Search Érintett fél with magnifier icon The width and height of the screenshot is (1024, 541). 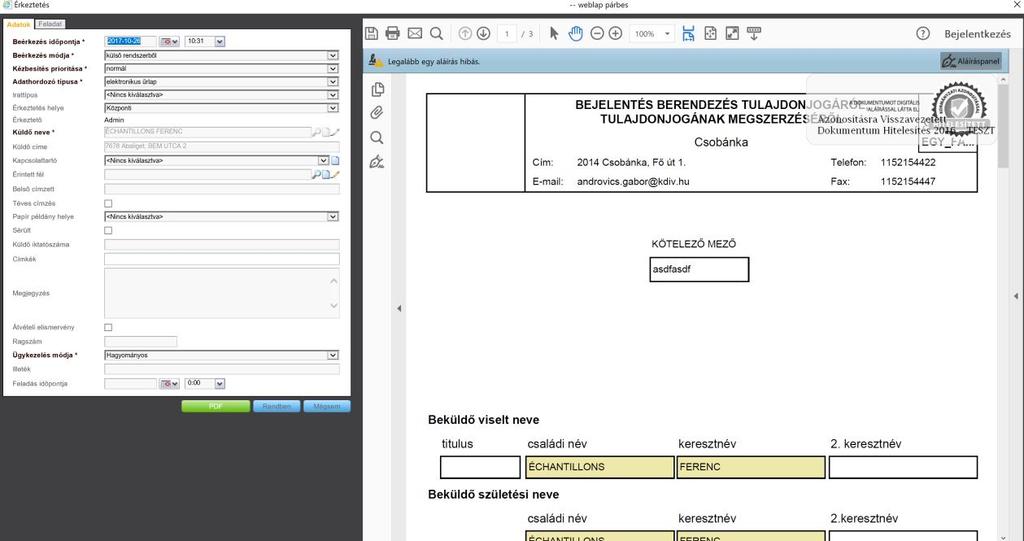[x=316, y=174]
